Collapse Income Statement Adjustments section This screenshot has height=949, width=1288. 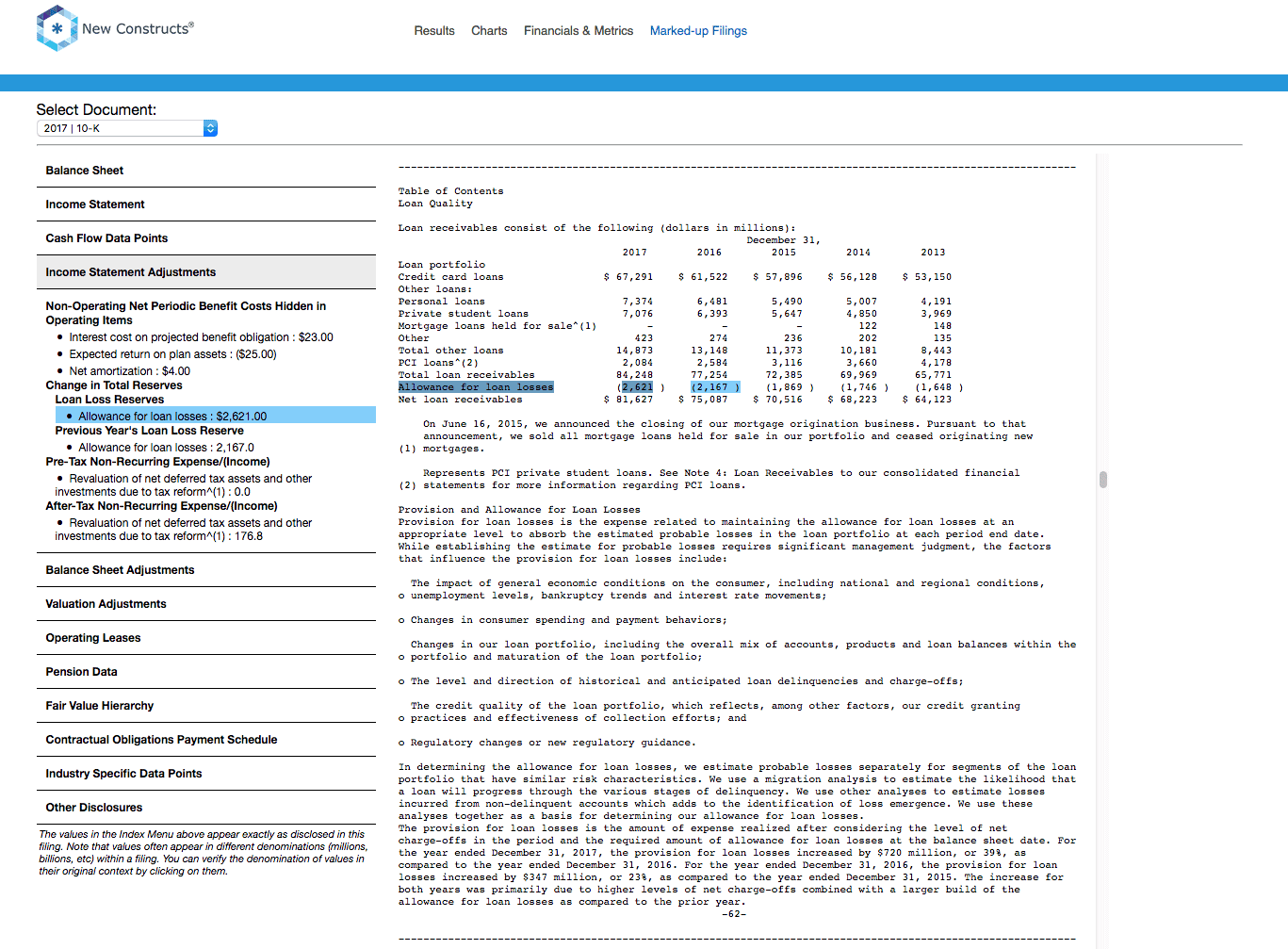coord(205,272)
